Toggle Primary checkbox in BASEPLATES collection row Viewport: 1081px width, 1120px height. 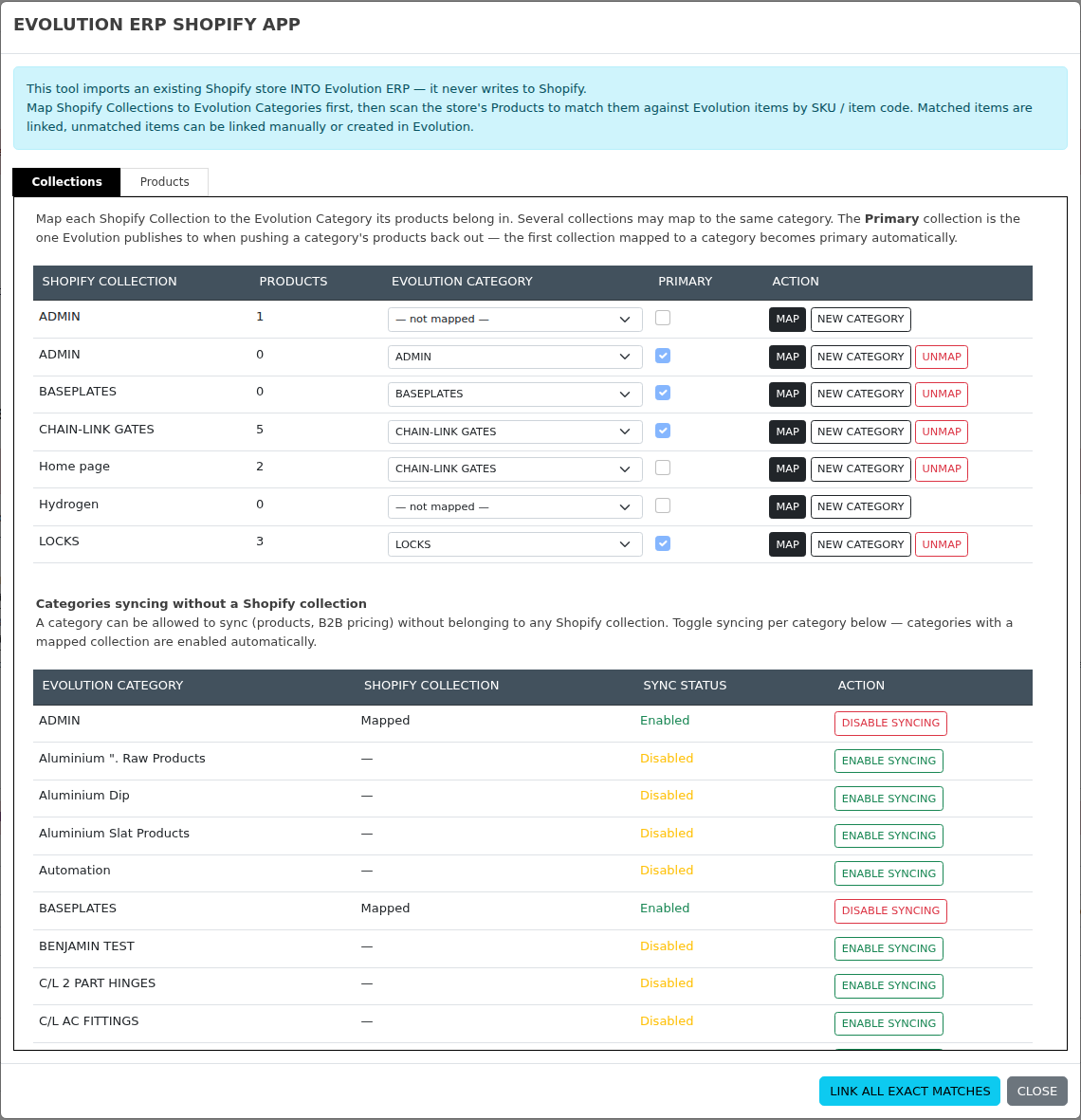point(663,393)
